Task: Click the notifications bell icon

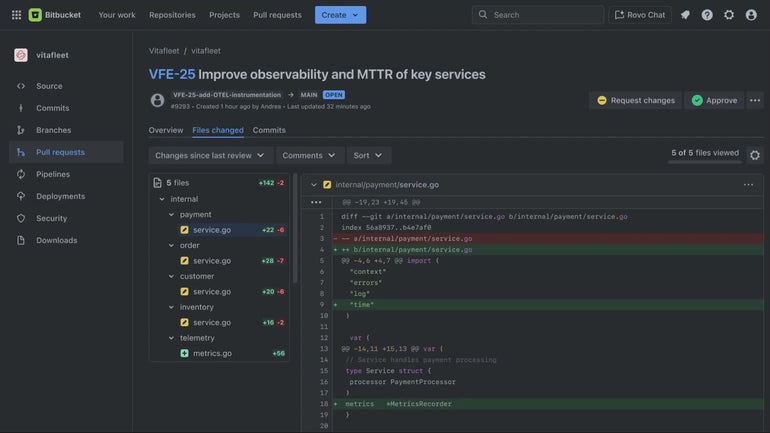Action: pos(685,15)
